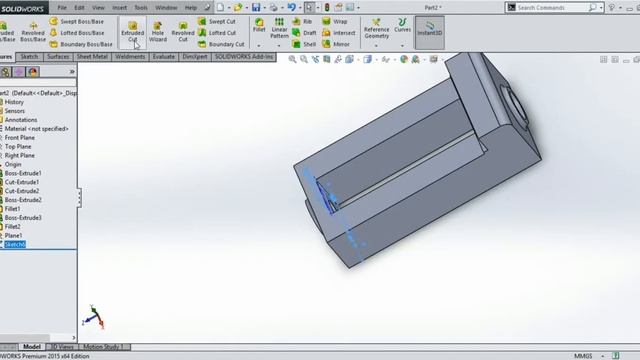Image resolution: width=640 pixels, height=360 pixels.
Task: Select the Draft feature tool
Action: click(304, 33)
